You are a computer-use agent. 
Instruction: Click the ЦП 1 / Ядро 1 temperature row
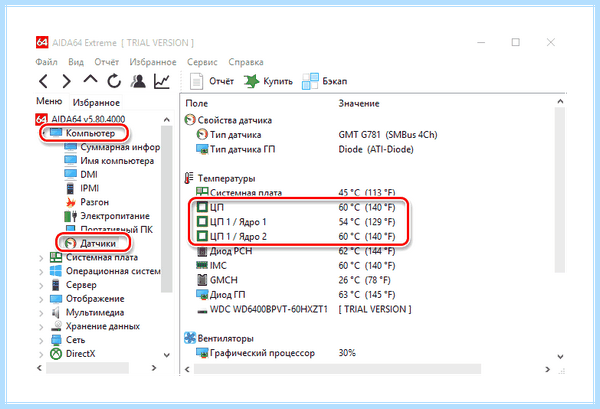point(296,222)
